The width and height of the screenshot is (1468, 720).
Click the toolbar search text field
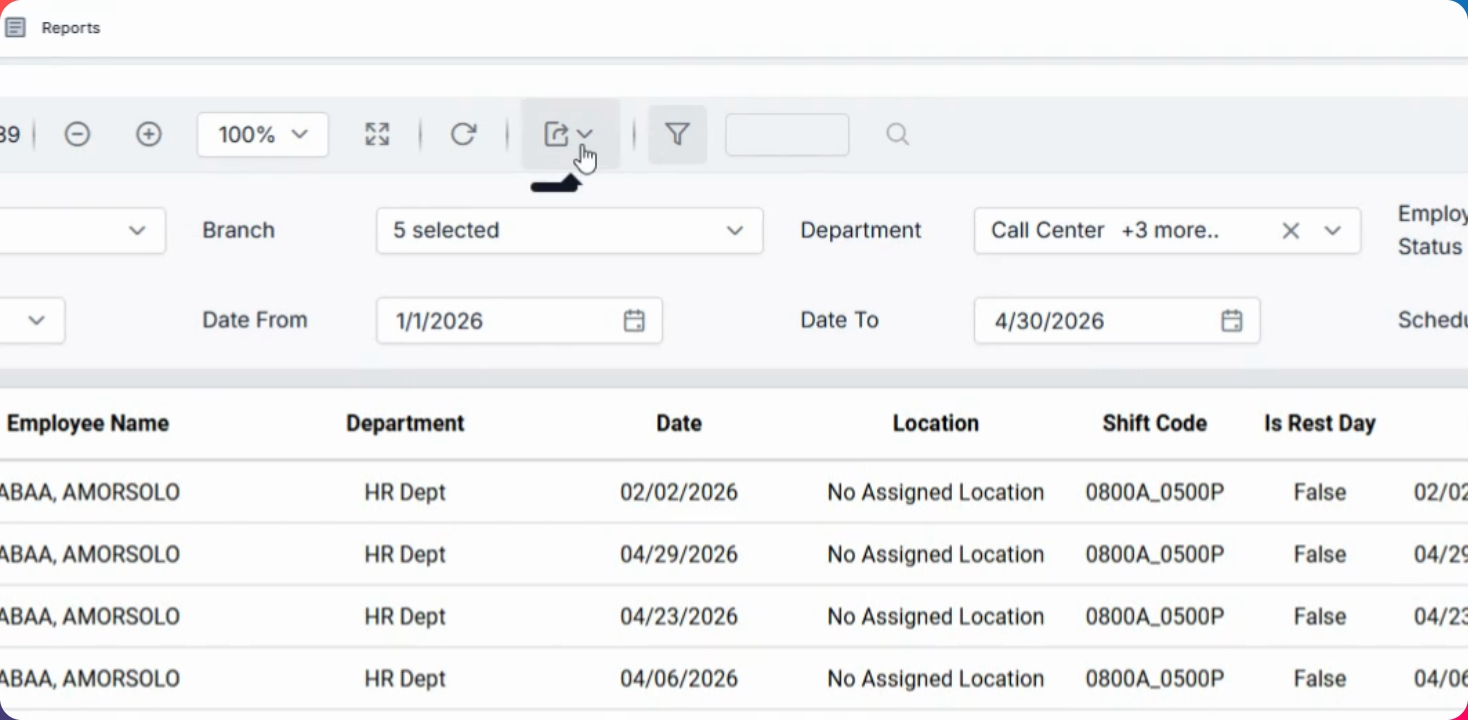(787, 134)
